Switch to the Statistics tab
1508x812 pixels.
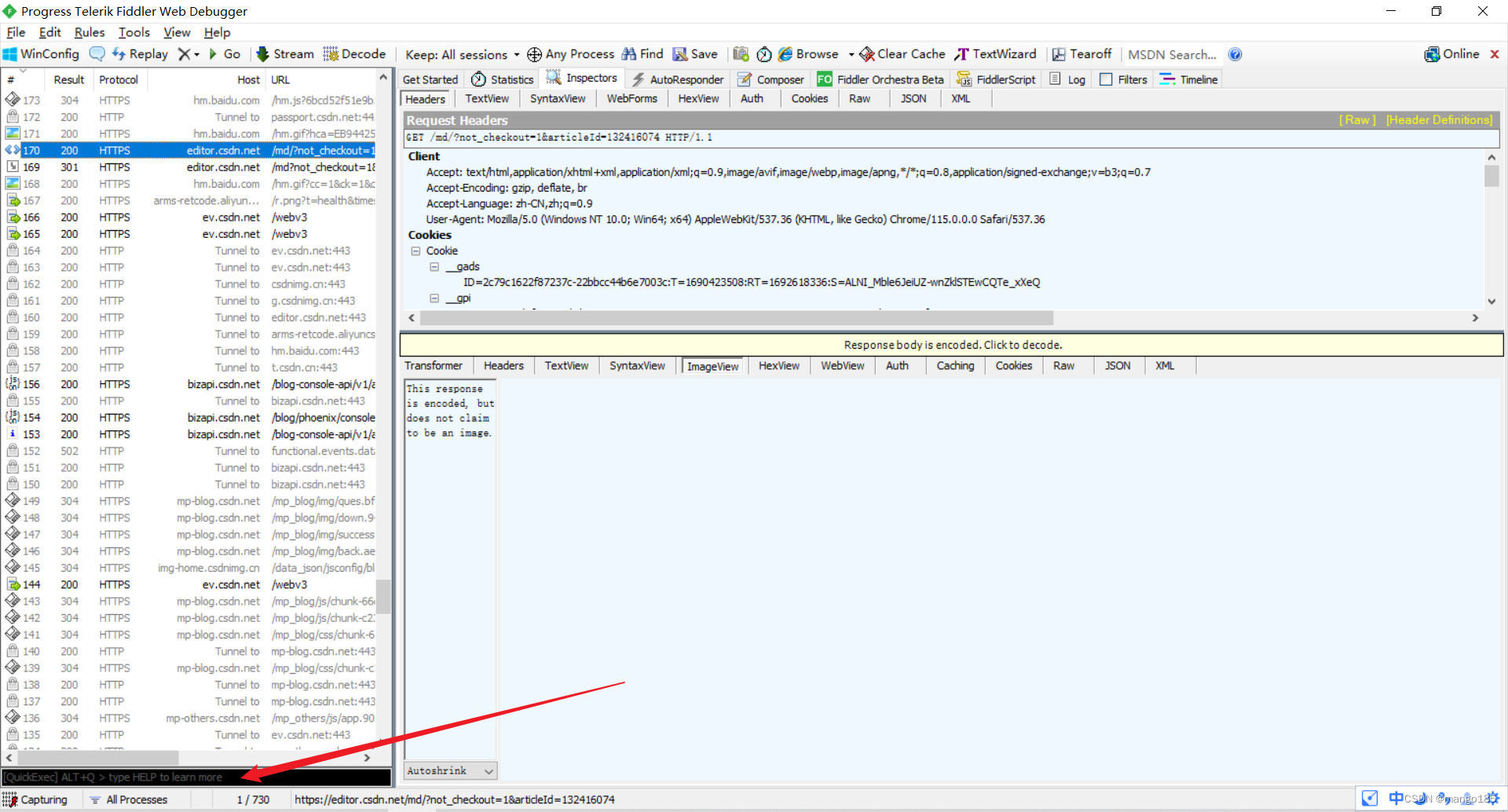point(503,79)
